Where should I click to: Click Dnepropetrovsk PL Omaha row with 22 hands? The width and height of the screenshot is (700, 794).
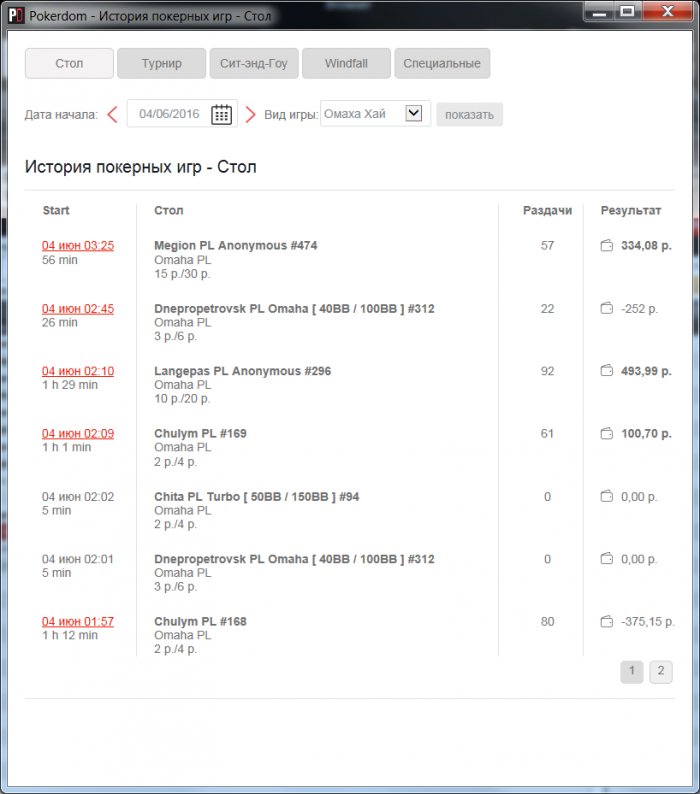coord(294,309)
